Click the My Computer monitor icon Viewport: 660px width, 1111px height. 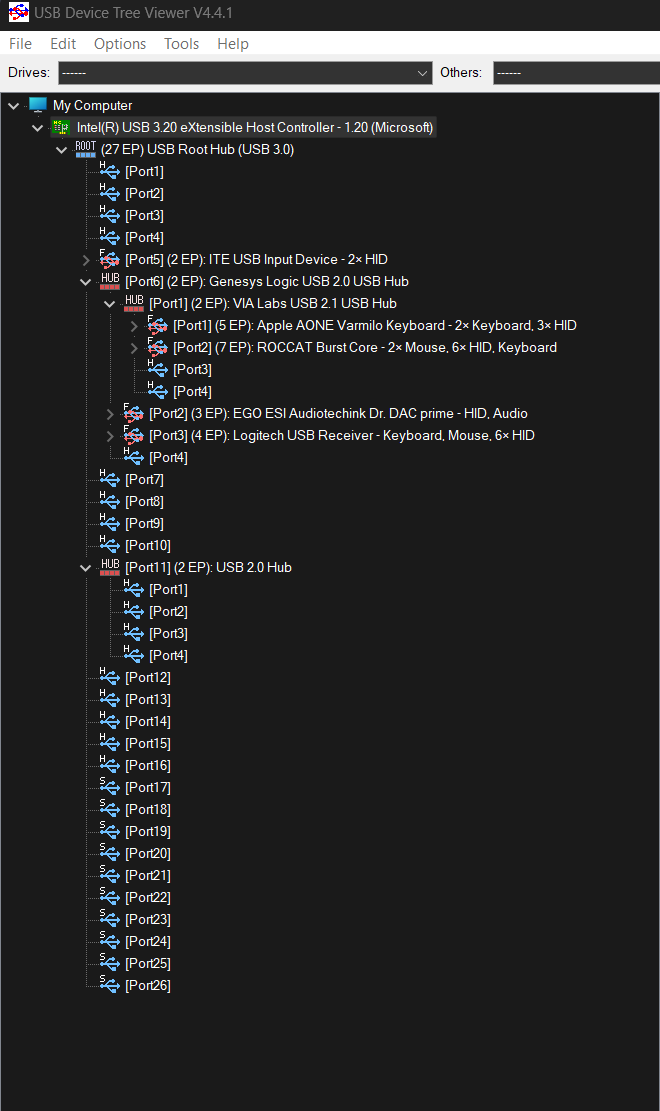click(x=38, y=106)
